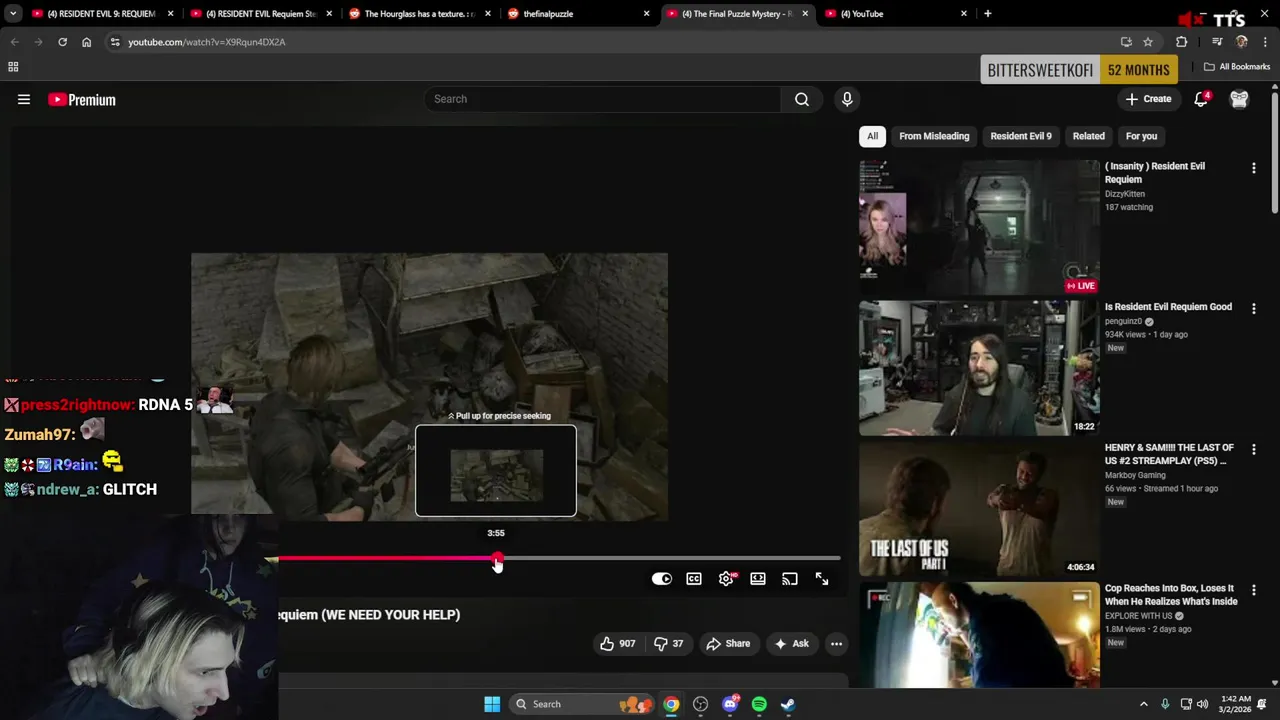This screenshot has height=720, width=1280.
Task: Open Windows Start menu
Action: 492,704
